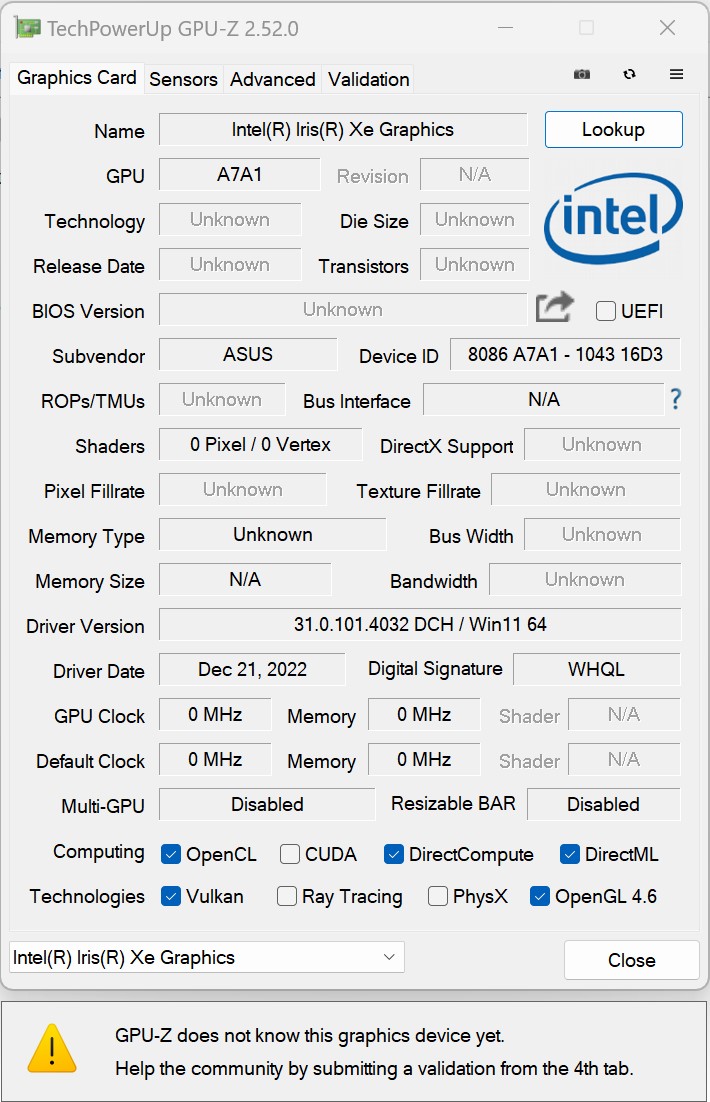The height and width of the screenshot is (1102, 710).
Task: Click the BIOS share/export arrow icon
Action: [x=555, y=308]
